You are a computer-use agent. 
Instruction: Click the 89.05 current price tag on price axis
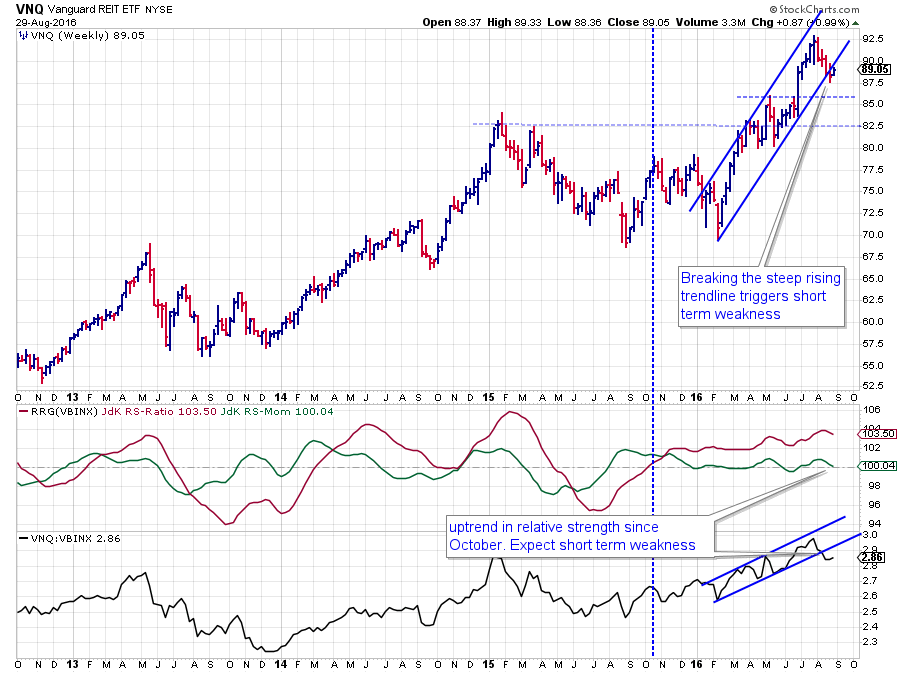point(875,69)
